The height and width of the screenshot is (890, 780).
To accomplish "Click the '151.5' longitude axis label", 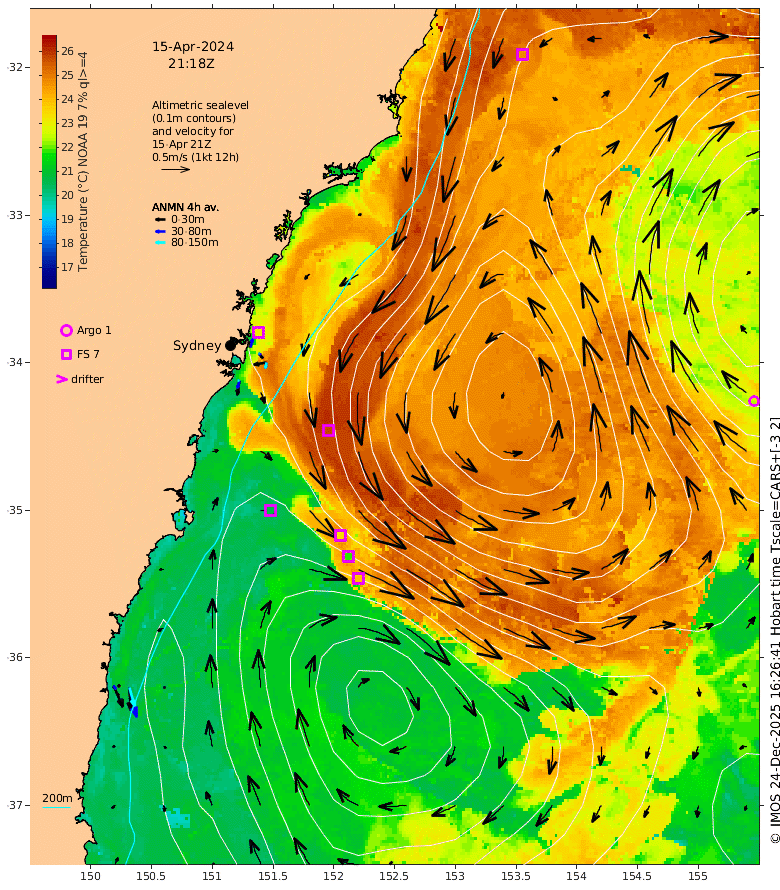I will coord(273,876).
